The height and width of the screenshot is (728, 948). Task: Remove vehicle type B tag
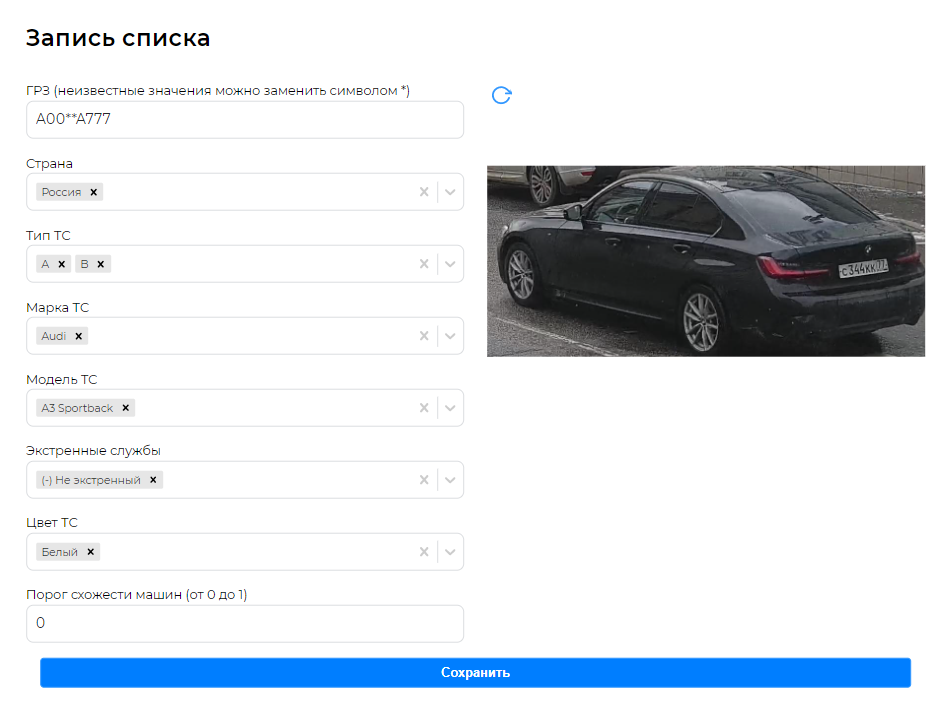pyautogui.click(x=101, y=264)
